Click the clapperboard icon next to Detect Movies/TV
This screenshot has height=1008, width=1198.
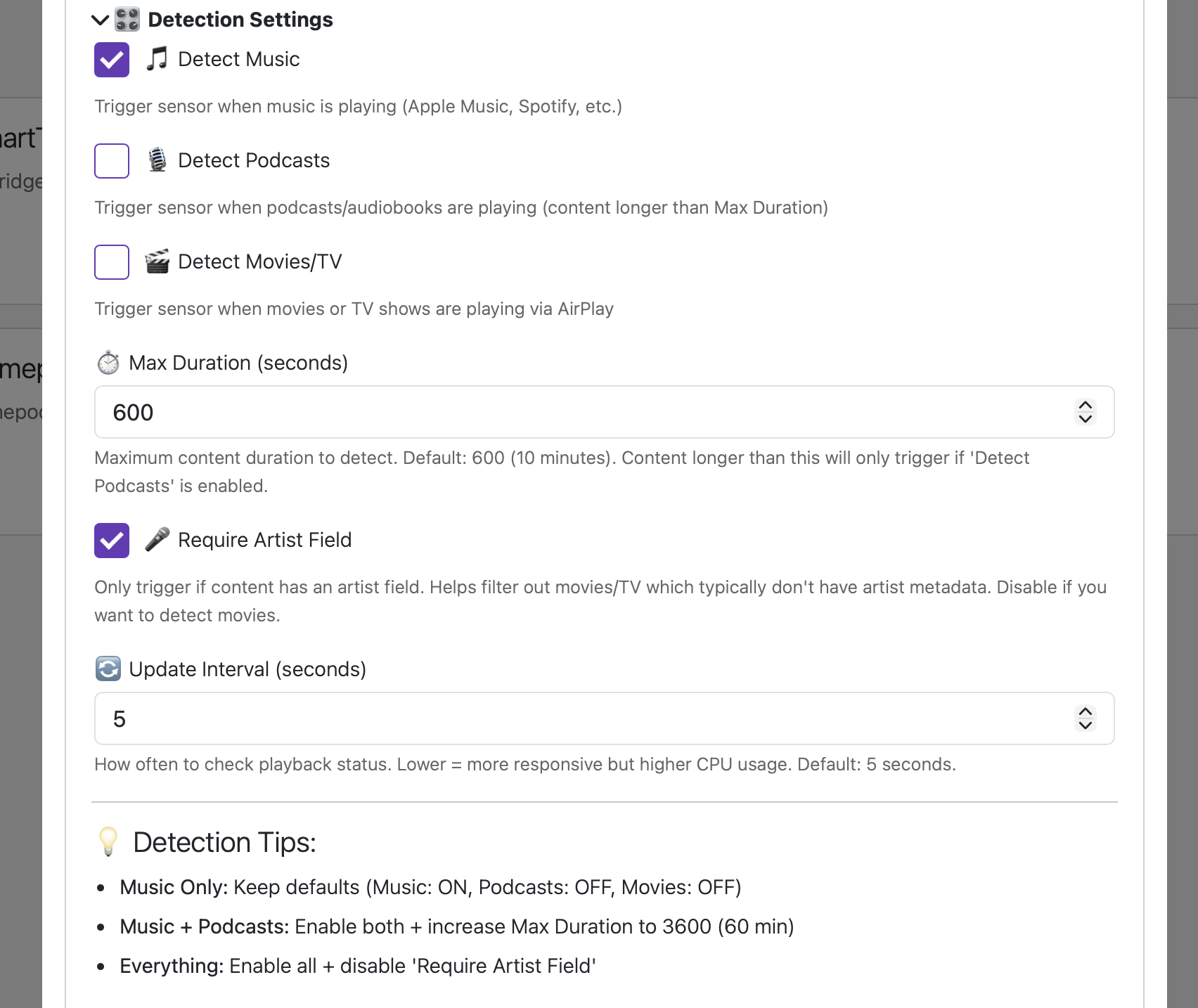(157, 261)
